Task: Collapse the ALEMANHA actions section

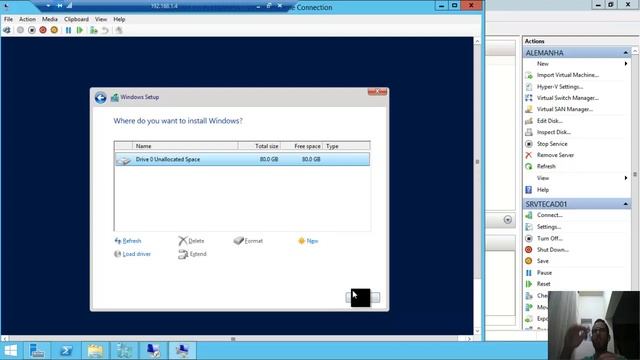Action: [626, 53]
